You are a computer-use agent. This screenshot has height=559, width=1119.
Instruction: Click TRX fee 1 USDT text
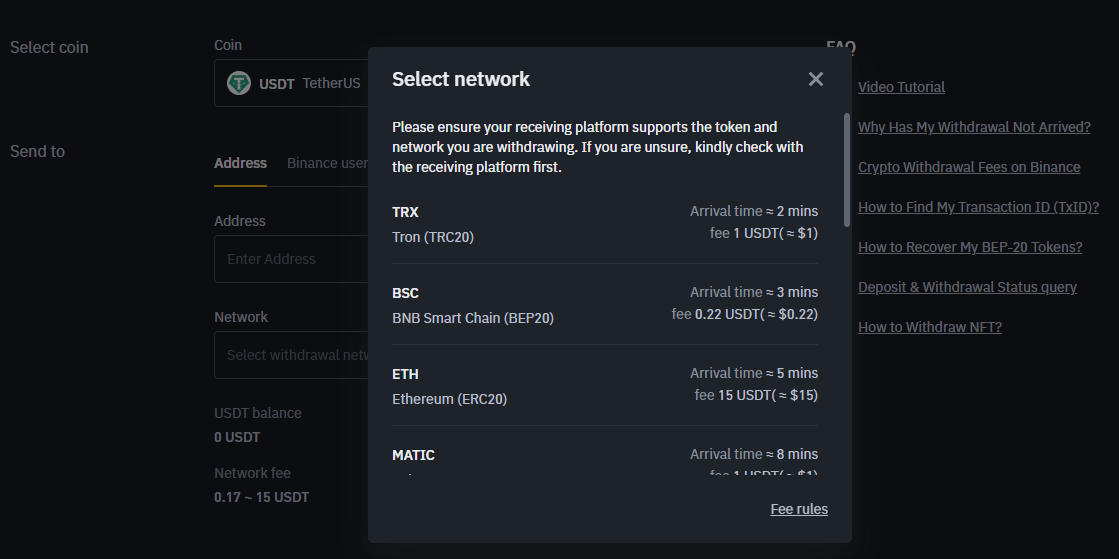764,233
